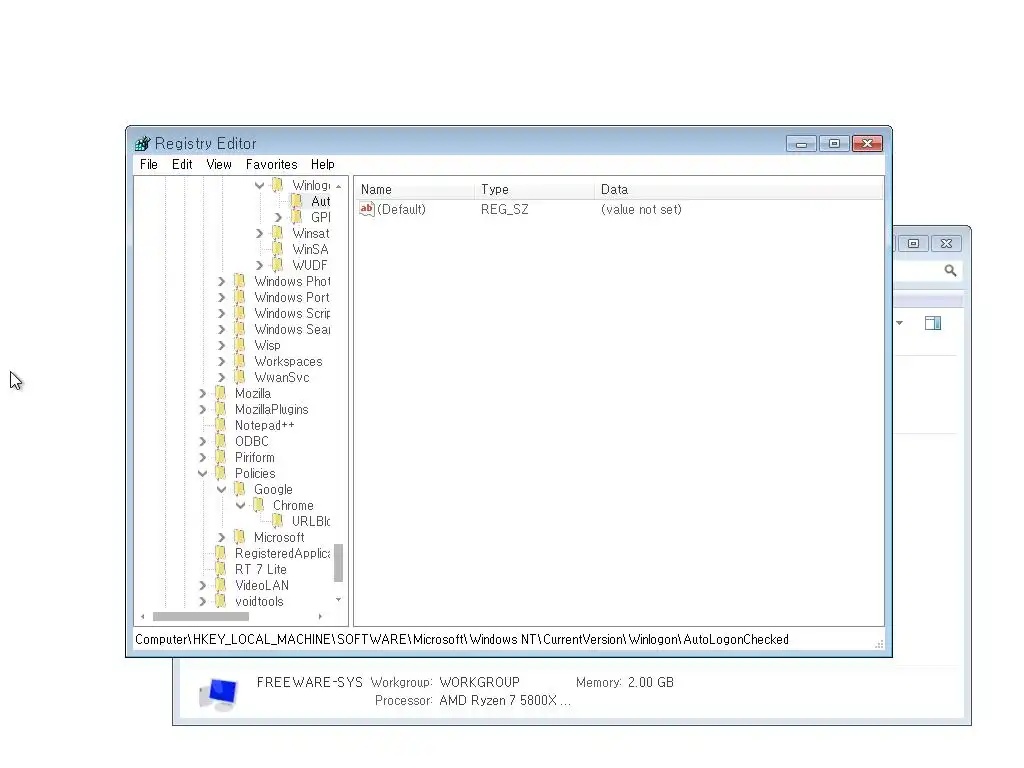Click the Notepad++ folder icon
The width and height of the screenshot is (1024, 768).
point(221,424)
